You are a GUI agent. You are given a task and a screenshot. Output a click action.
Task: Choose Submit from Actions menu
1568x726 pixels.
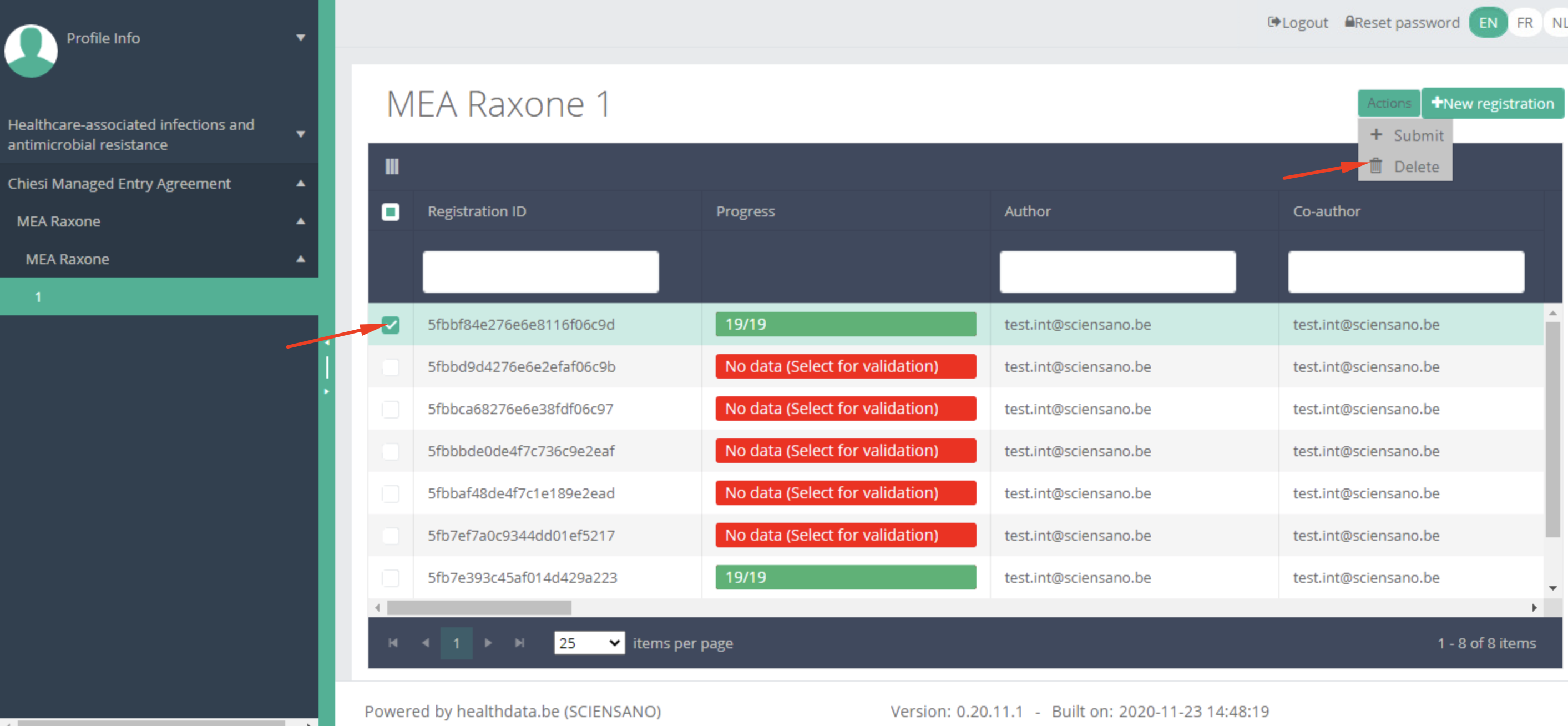click(1406, 135)
